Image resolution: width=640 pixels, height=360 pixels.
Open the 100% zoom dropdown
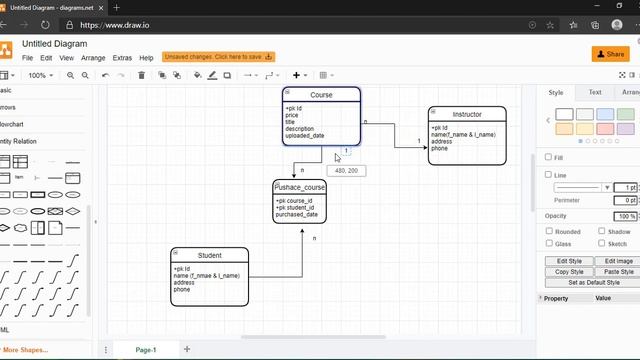41,76
